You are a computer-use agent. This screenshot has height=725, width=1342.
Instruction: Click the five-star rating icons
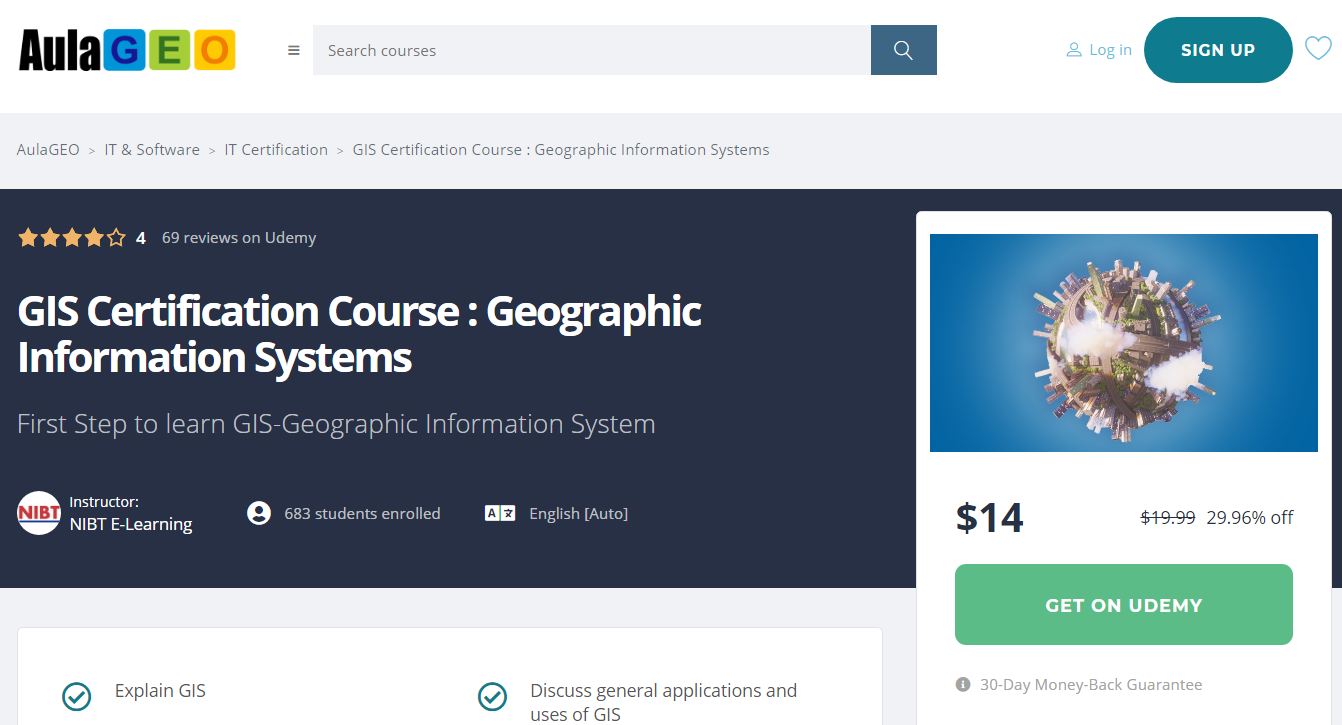pos(72,238)
